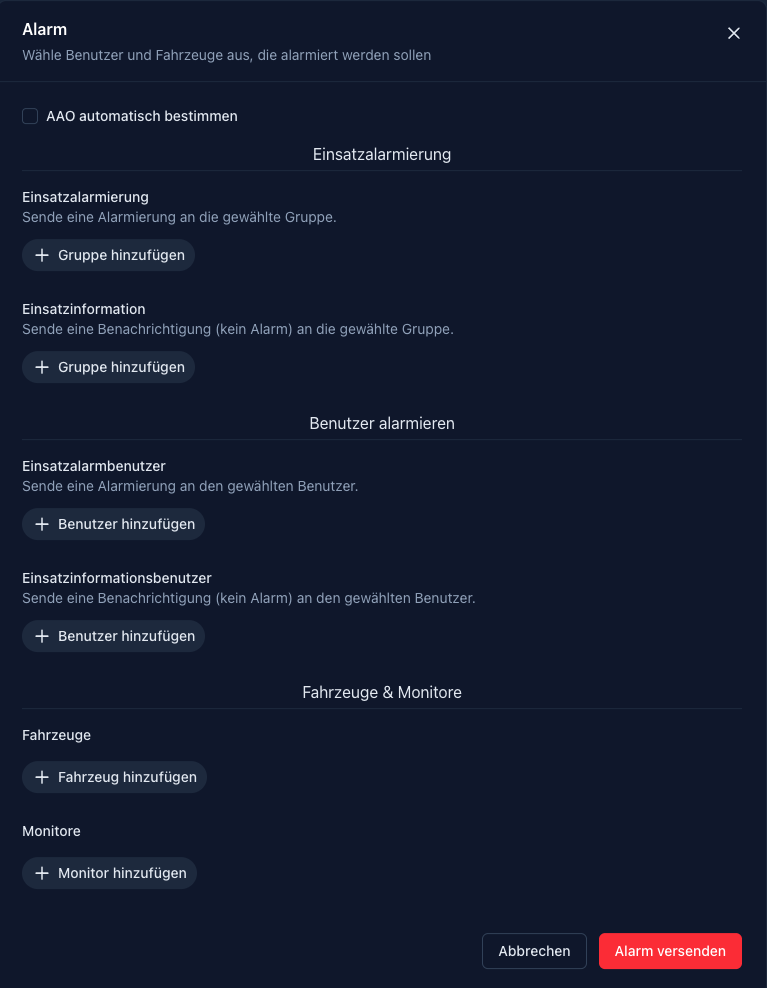767x988 pixels.
Task: Click the 'AAO automatisch bestimmen' label text
Action: point(142,116)
